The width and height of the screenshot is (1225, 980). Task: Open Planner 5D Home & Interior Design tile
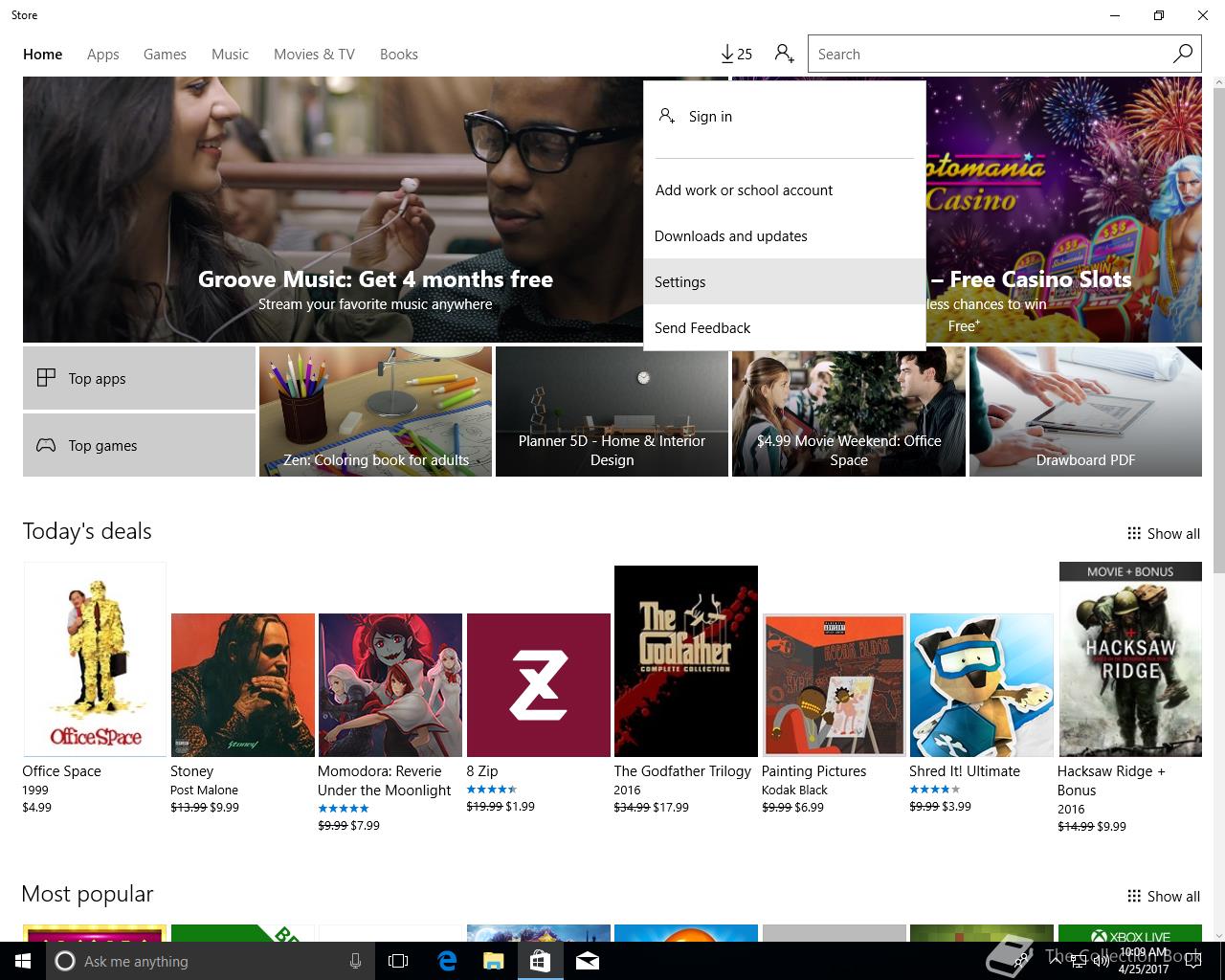612,412
